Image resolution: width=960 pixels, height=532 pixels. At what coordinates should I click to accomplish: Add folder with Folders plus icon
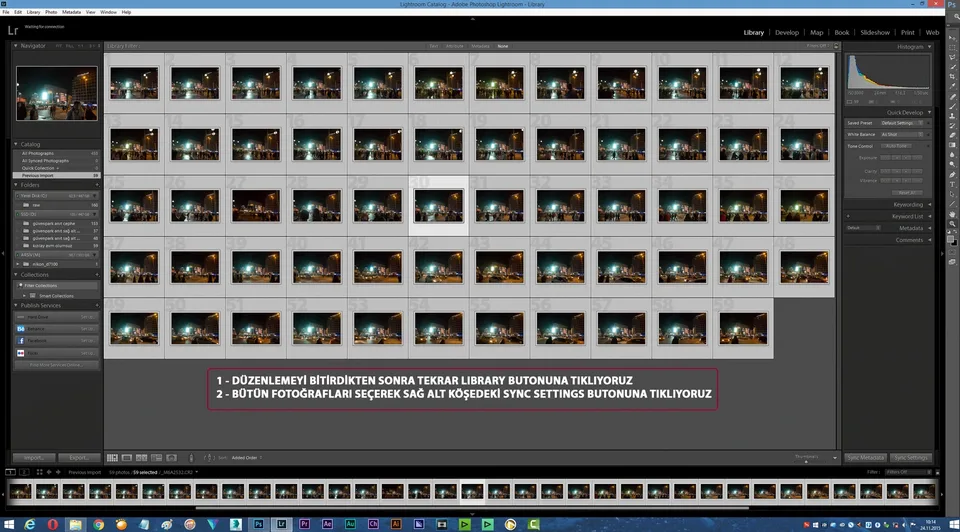pyautogui.click(x=97, y=185)
